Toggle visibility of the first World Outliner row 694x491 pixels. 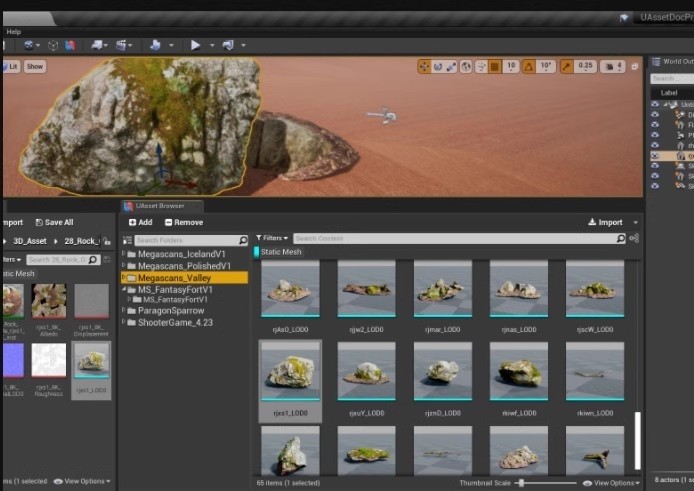click(x=655, y=104)
